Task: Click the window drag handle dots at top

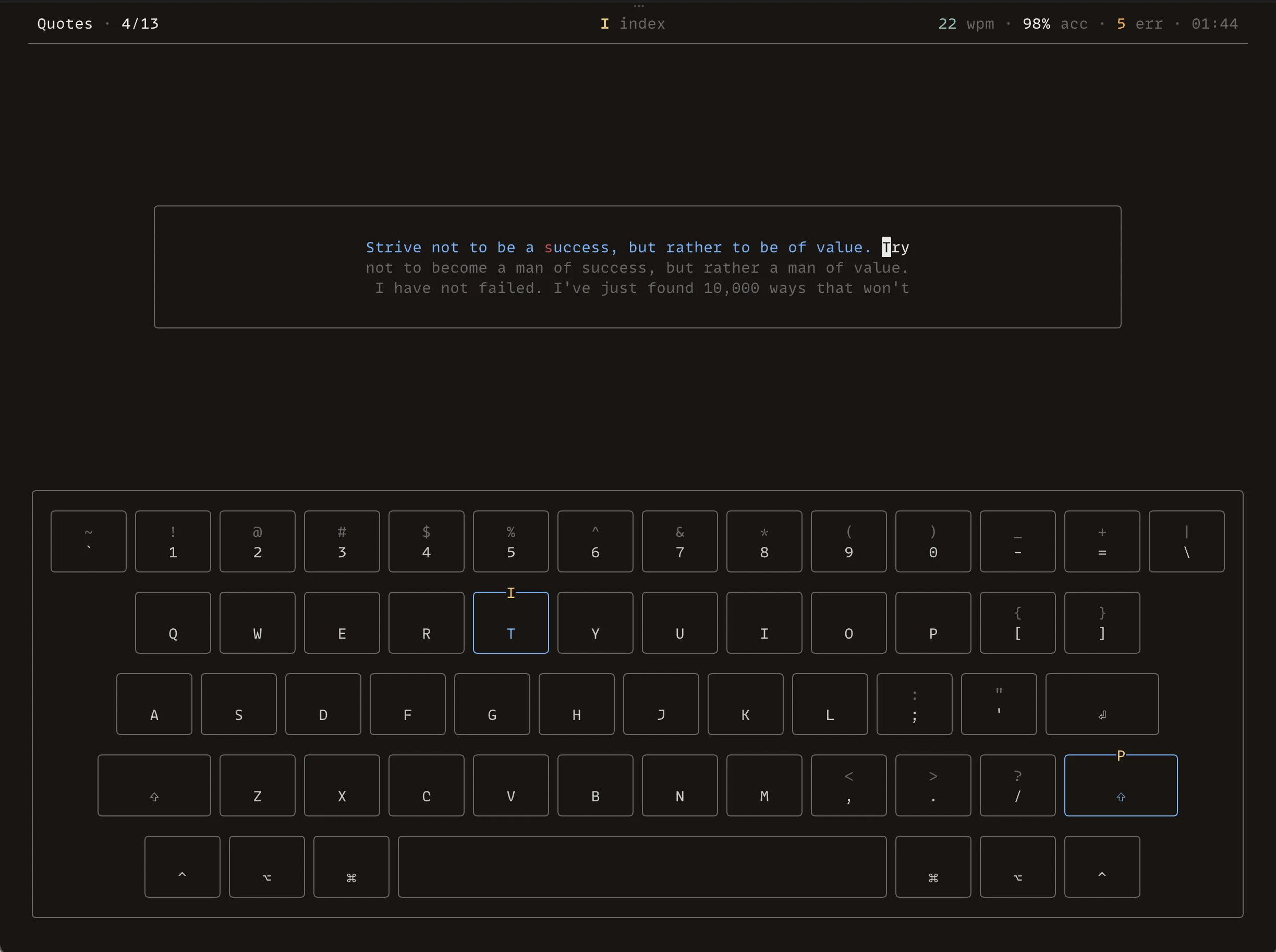Action: click(x=639, y=6)
